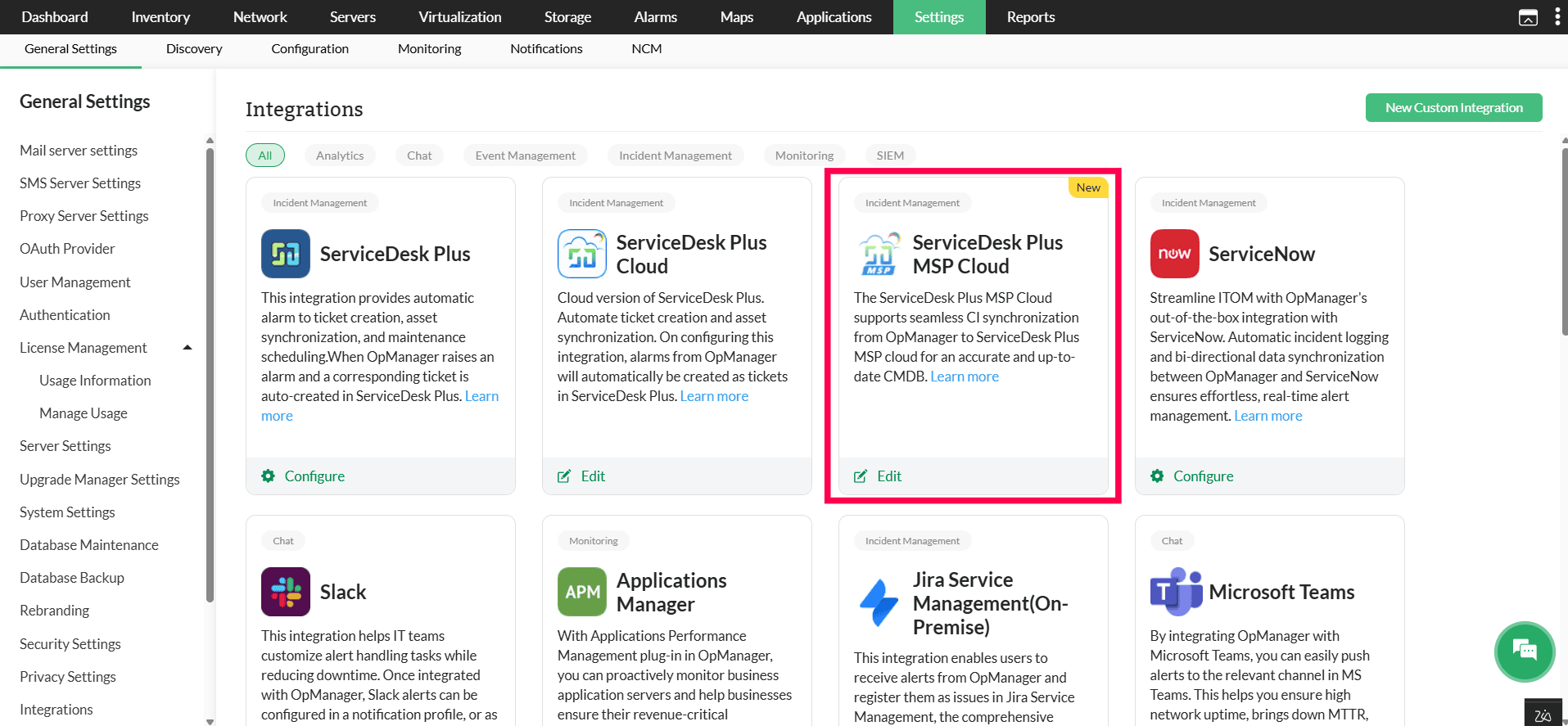This screenshot has height=726, width=1568.
Task: Click New Custom Integration button
Action: click(1454, 107)
